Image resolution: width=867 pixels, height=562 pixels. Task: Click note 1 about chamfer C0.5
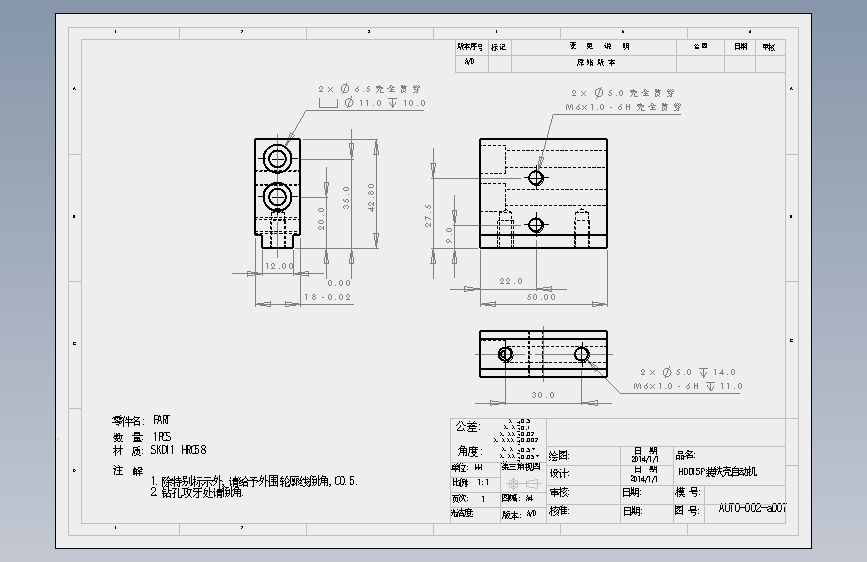coord(254,481)
